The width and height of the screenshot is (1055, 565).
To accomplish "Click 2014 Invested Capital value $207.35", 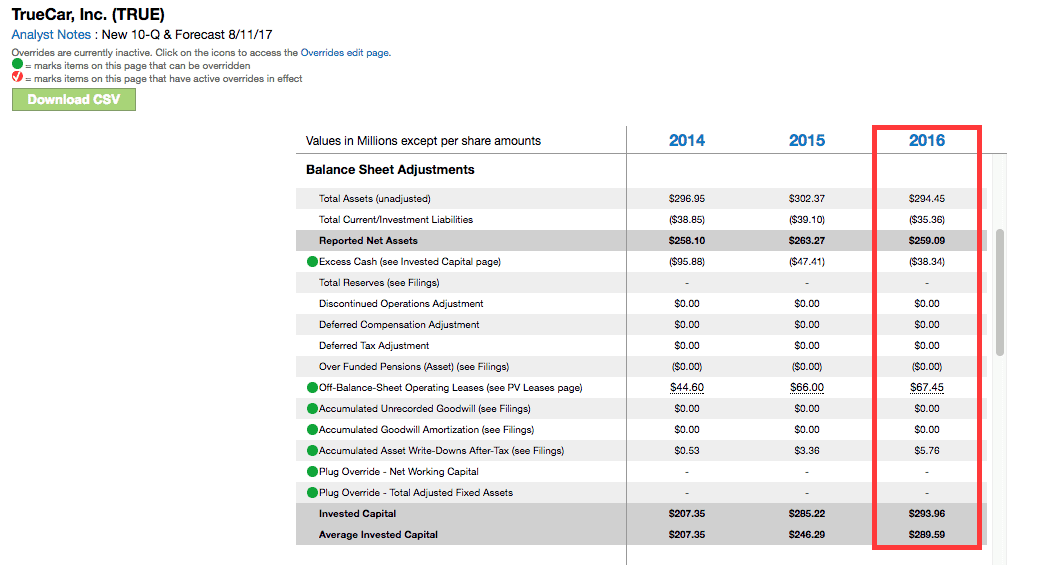I will (687, 513).
